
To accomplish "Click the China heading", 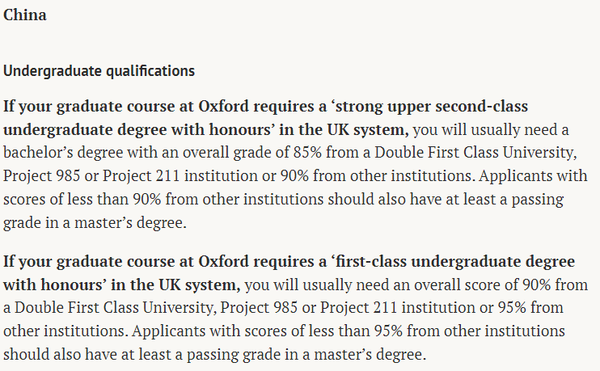I will tap(25, 15).
